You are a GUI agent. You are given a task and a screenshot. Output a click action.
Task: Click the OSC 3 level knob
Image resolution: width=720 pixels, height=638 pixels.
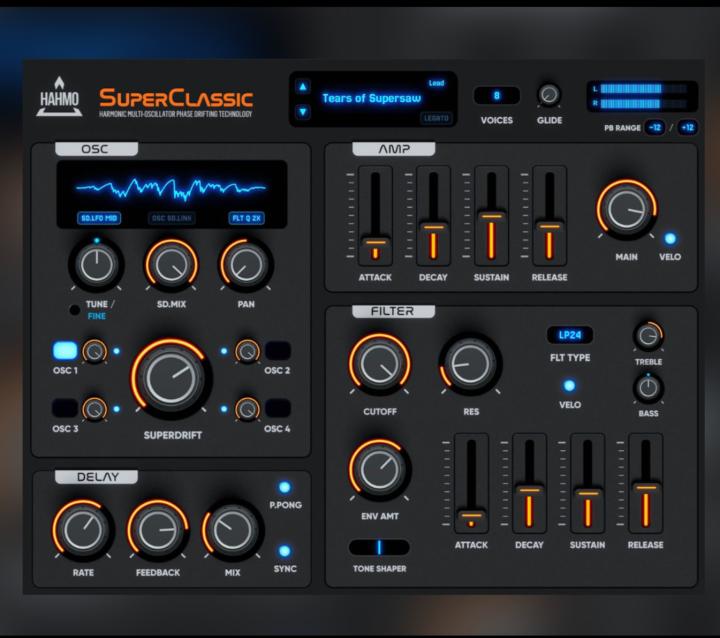(x=95, y=409)
